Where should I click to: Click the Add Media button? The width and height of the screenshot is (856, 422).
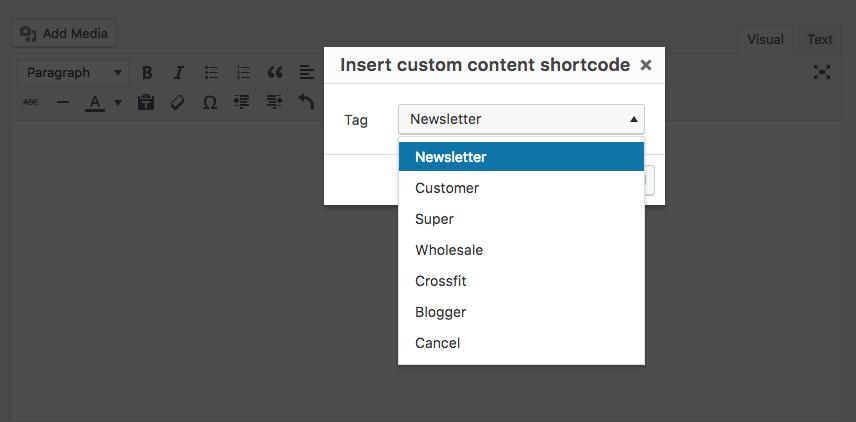63,33
